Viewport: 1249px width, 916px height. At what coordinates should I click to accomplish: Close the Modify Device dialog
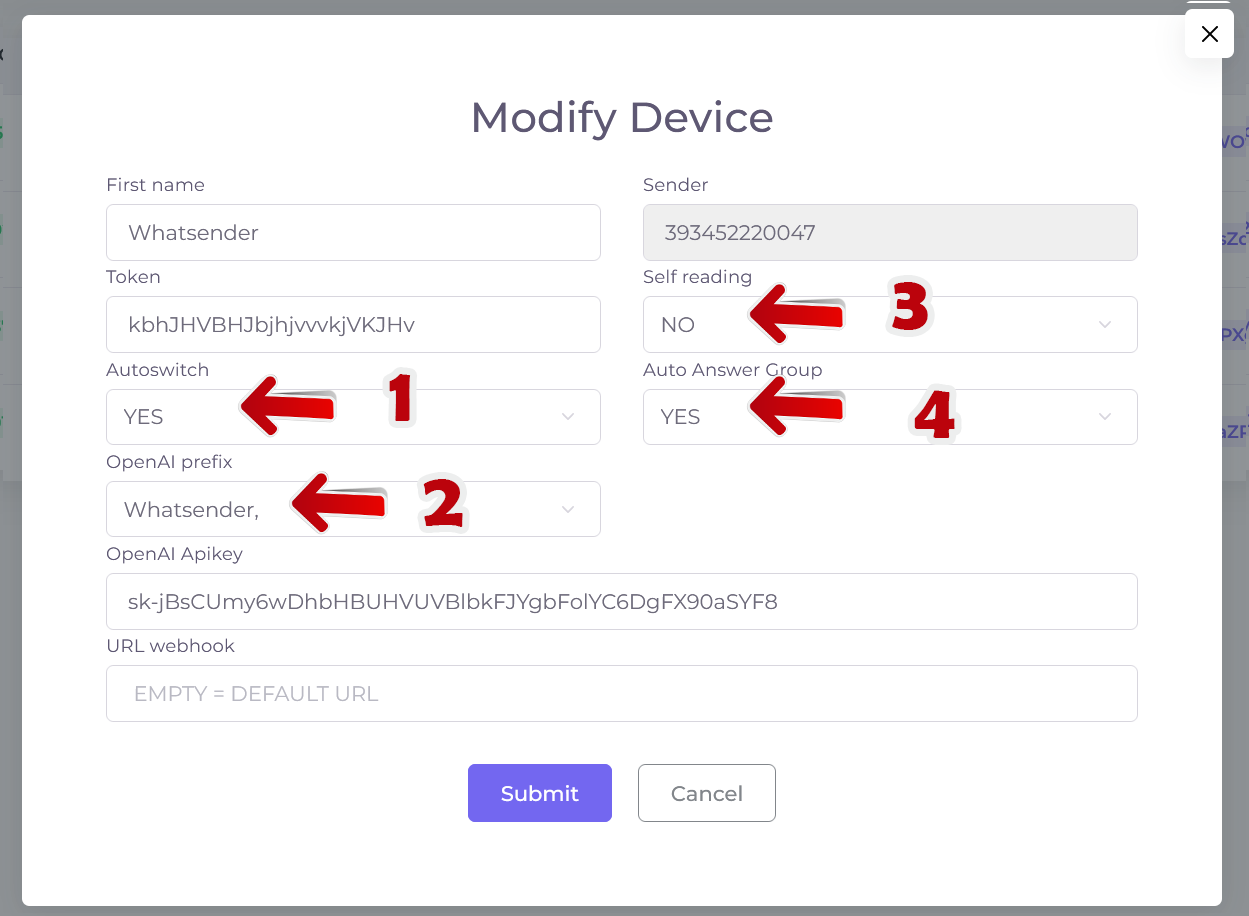[x=1209, y=34]
